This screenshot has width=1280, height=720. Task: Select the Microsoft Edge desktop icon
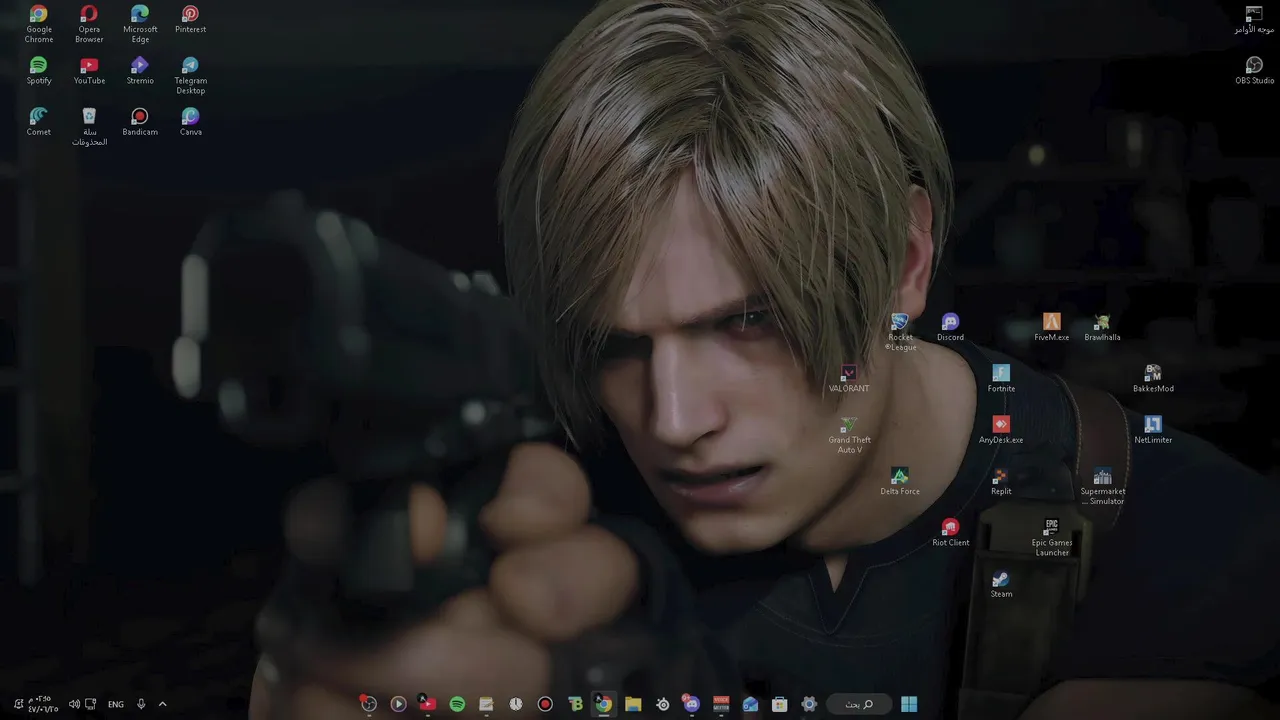(140, 24)
